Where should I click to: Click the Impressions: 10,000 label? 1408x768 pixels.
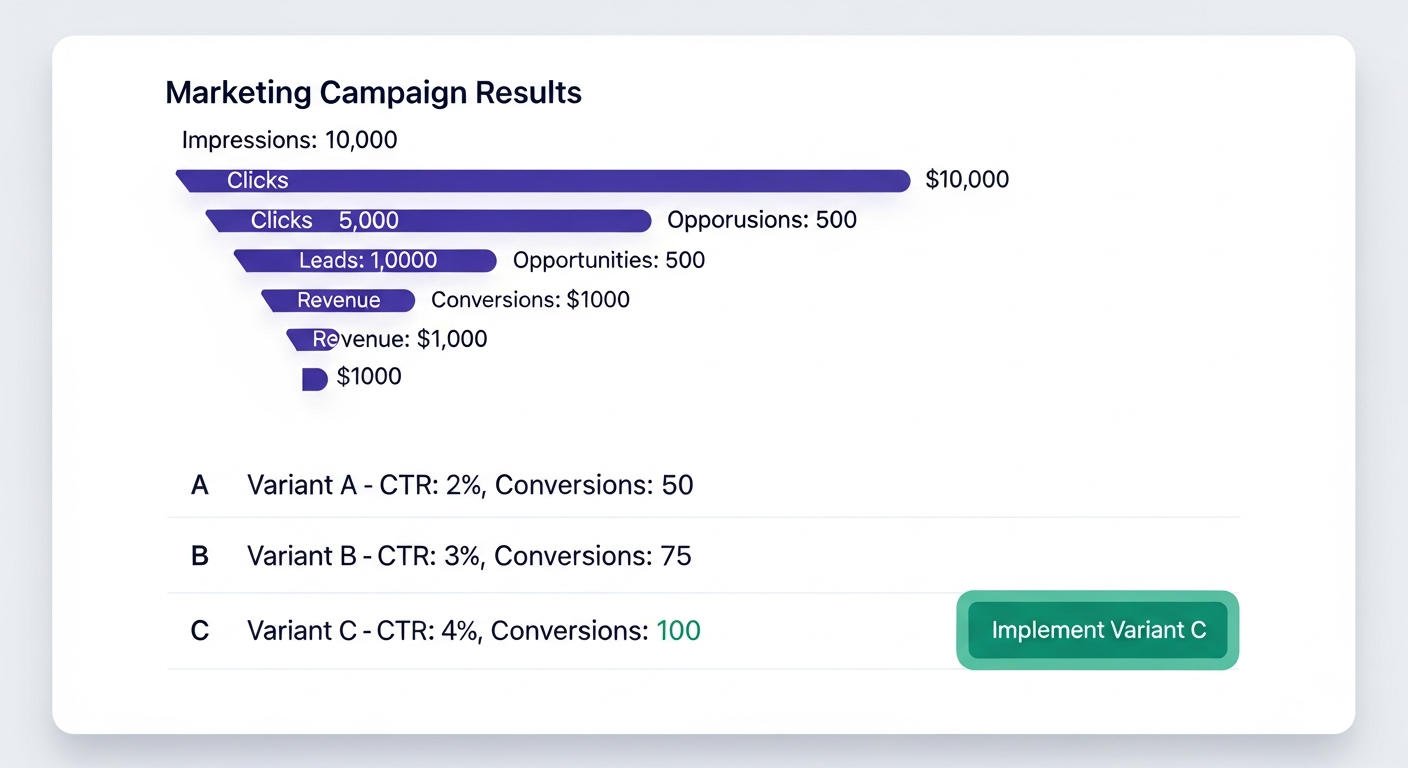point(290,140)
